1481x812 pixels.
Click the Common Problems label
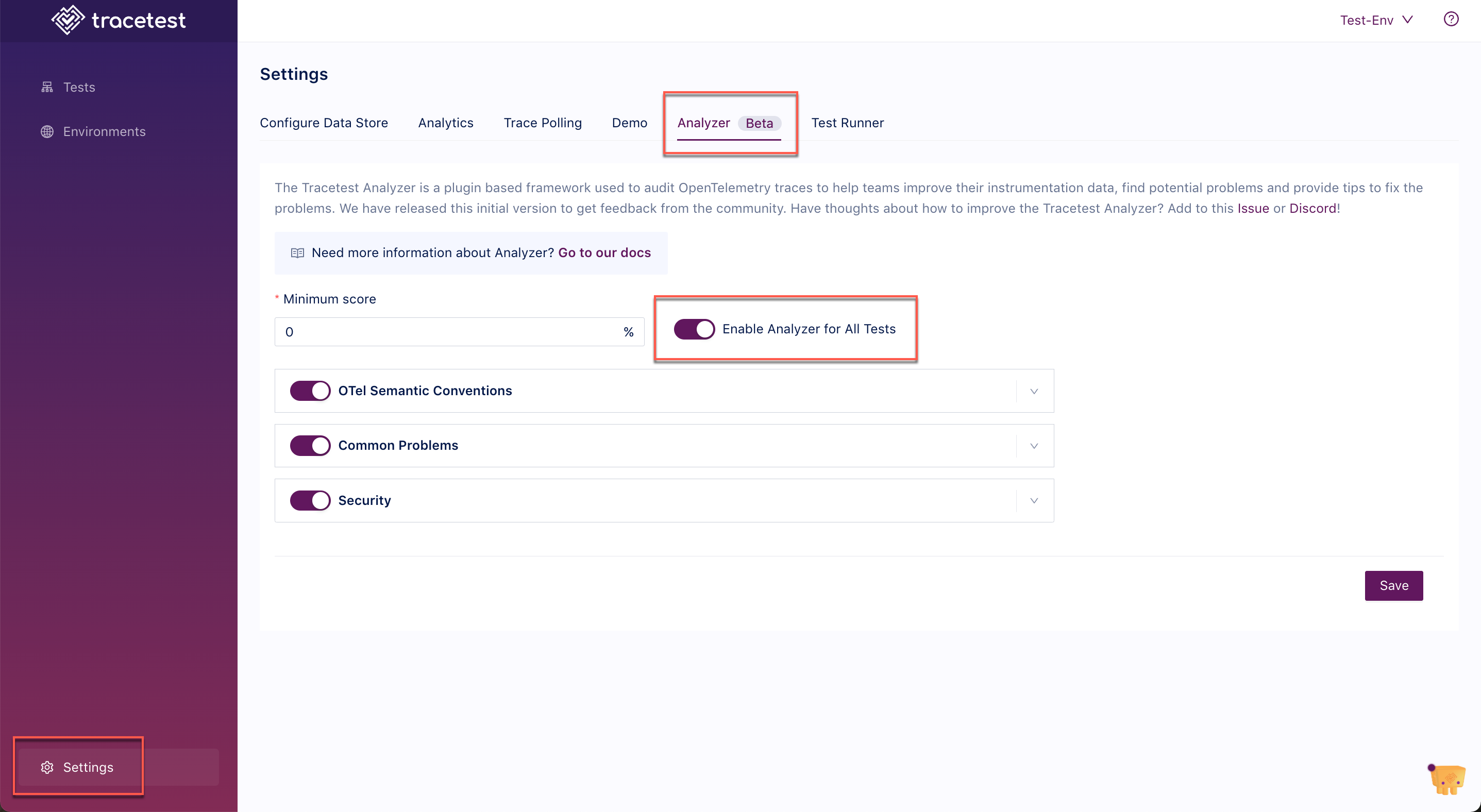pos(398,445)
